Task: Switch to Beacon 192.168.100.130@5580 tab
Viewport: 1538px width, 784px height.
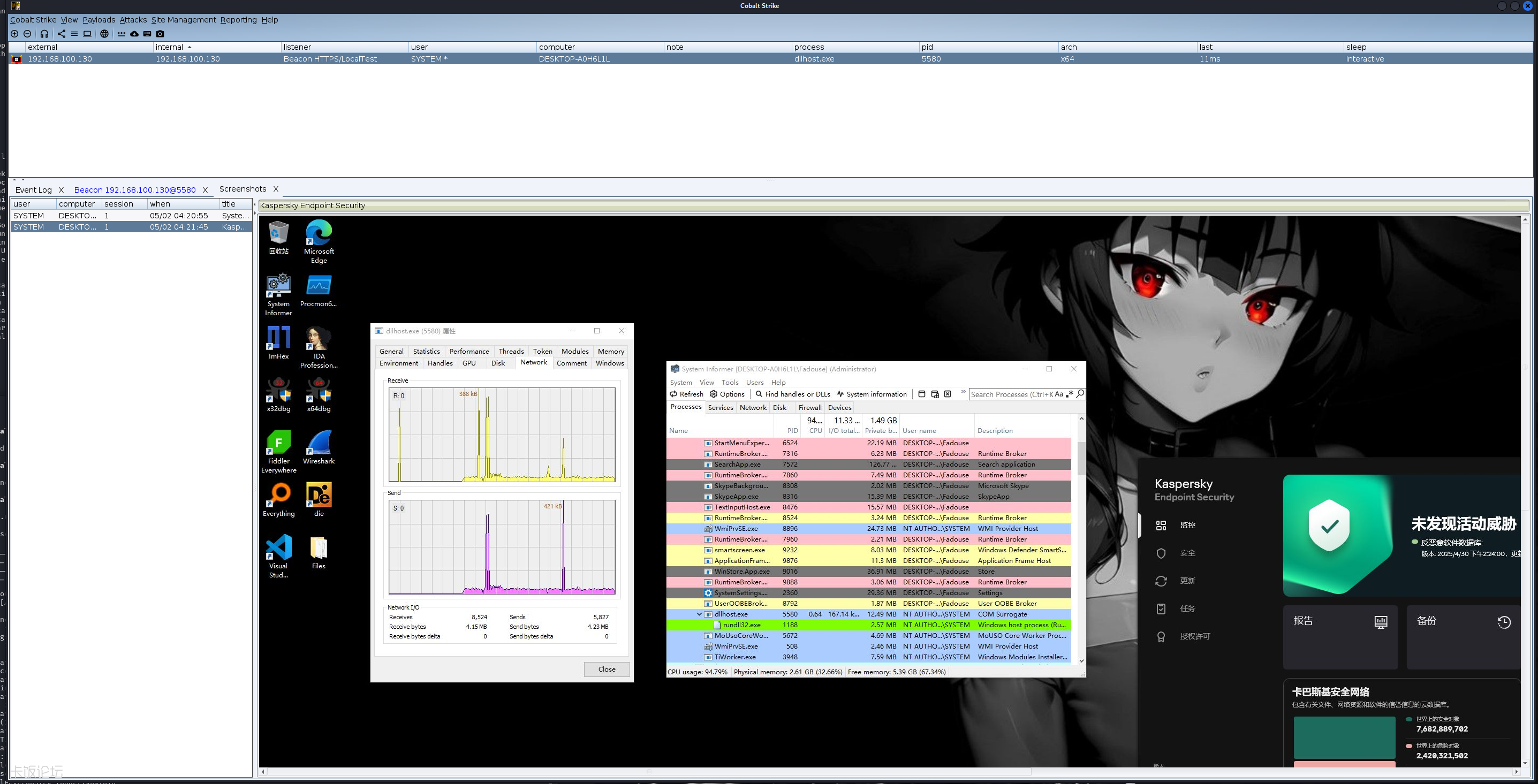Action: tap(135, 190)
